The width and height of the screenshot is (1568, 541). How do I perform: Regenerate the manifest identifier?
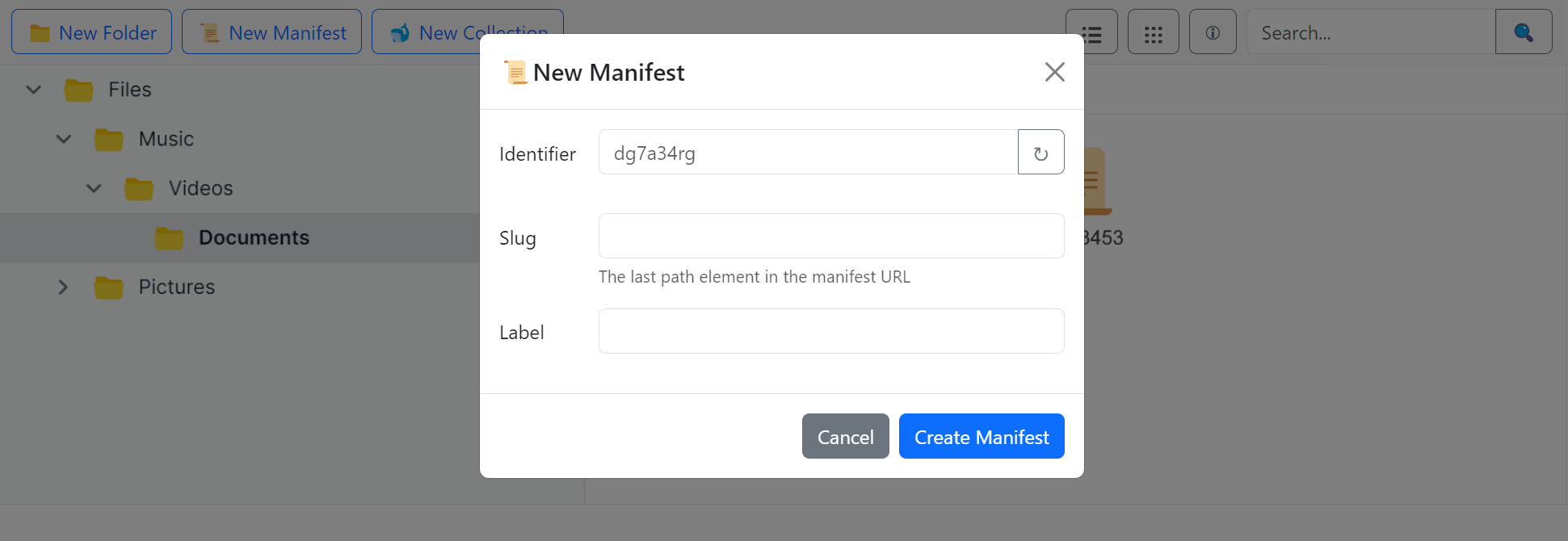(1040, 152)
